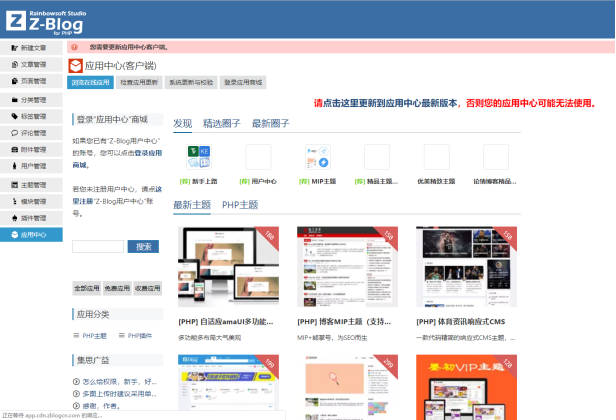Click the MIP主题 circle icon

pos(317,157)
